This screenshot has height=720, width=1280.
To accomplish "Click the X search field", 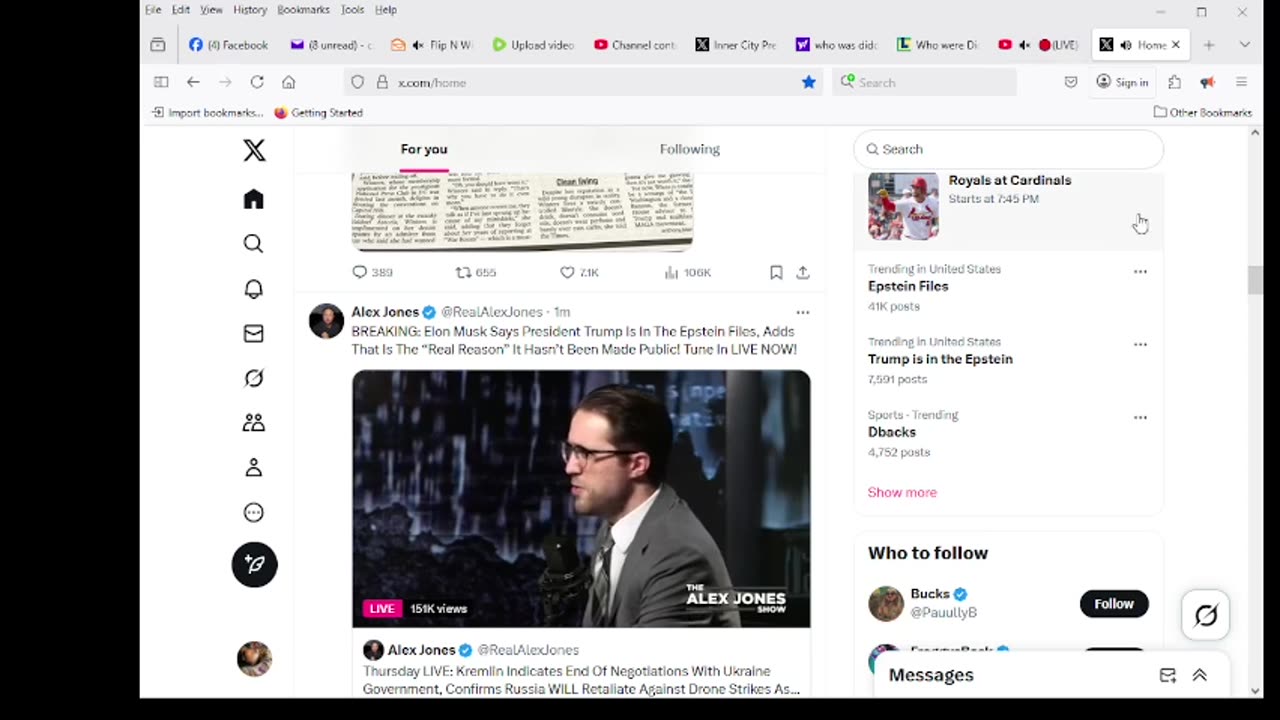I will pos(1009,149).
